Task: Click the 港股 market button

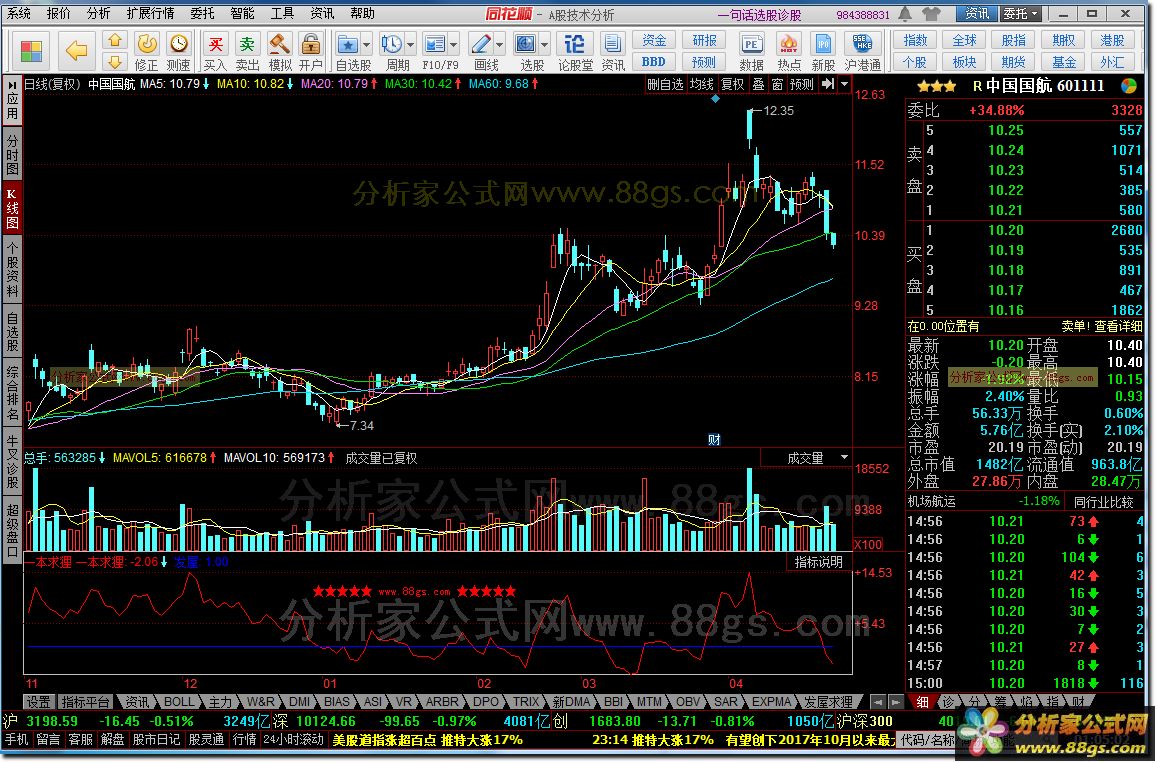Action: [1112, 41]
